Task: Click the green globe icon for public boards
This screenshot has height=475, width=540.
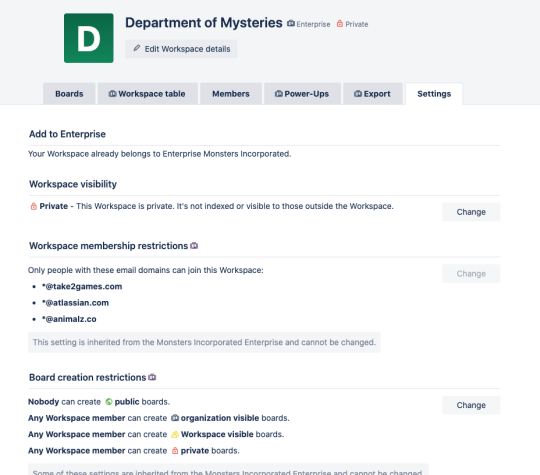Action: (109, 402)
